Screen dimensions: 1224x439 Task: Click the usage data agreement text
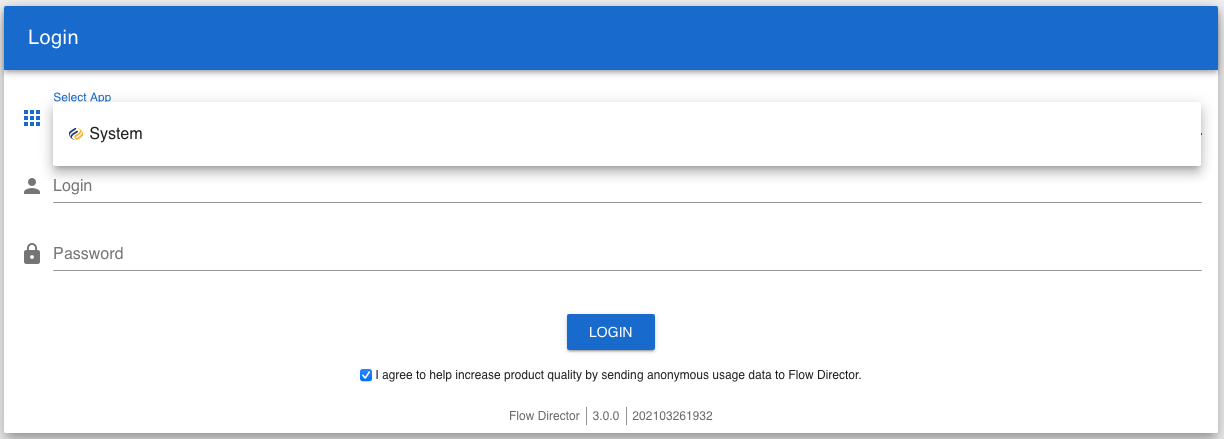coord(618,376)
